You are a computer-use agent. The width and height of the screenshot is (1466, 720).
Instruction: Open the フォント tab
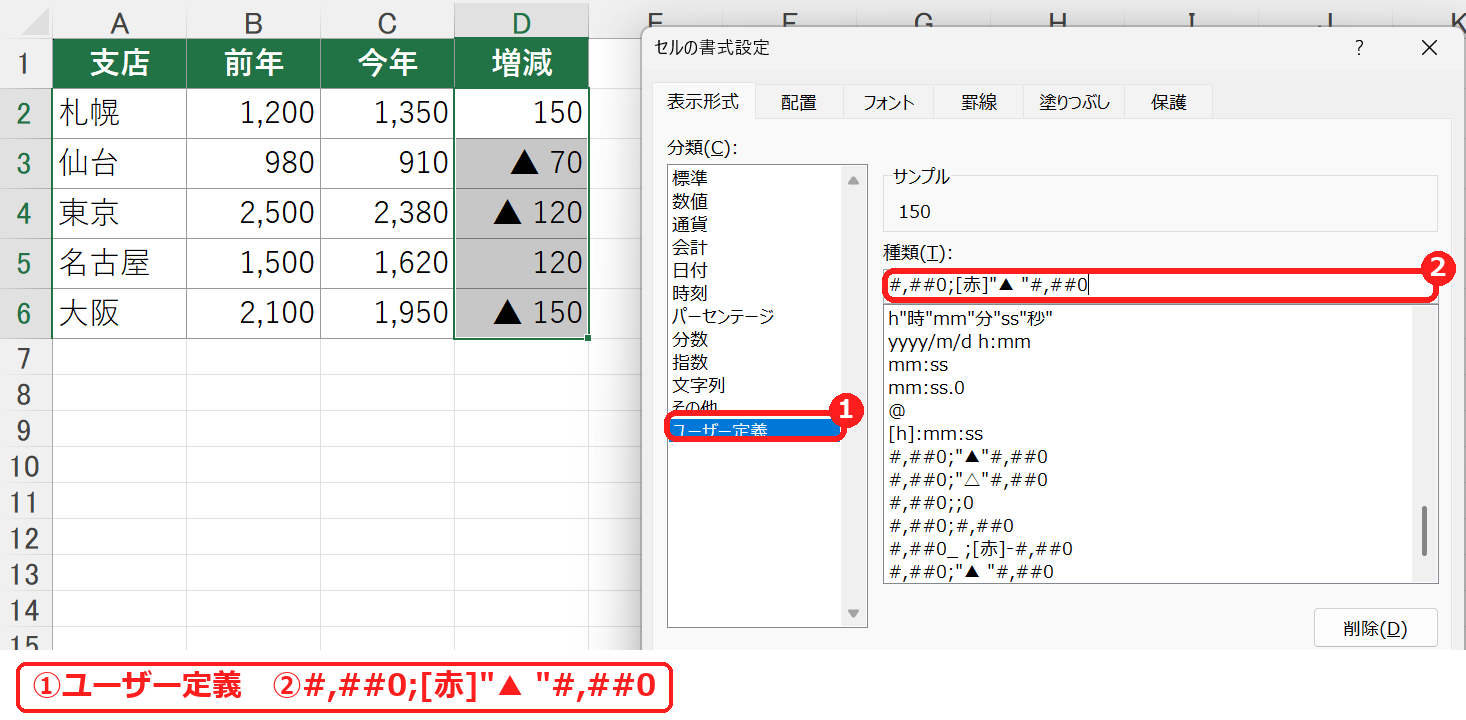point(888,102)
